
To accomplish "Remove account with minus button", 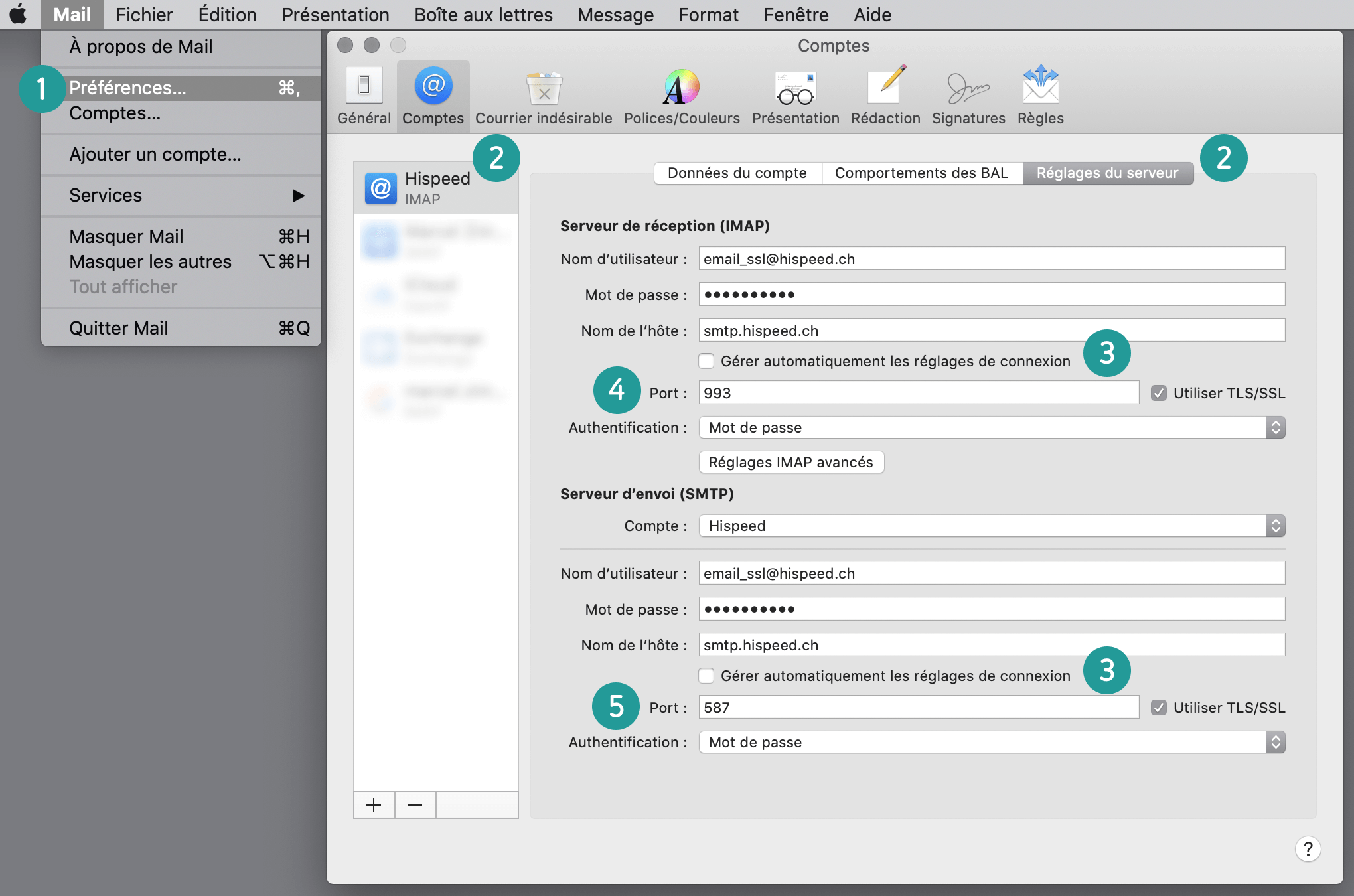I will [x=415, y=805].
